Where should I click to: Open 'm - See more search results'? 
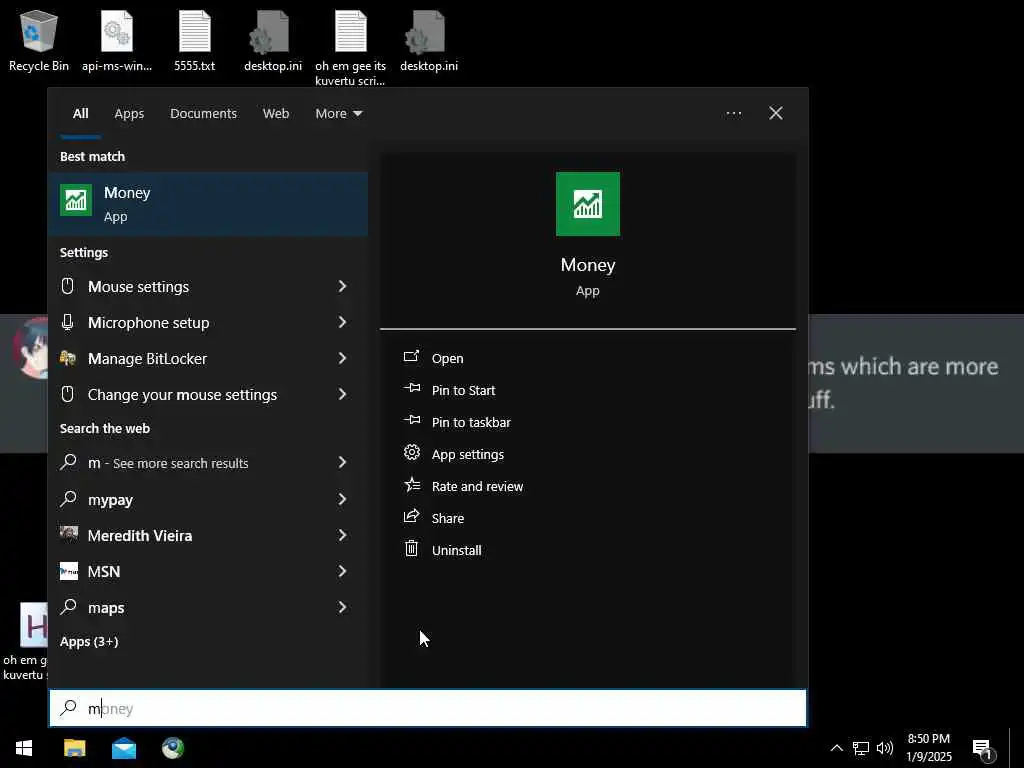[208, 463]
